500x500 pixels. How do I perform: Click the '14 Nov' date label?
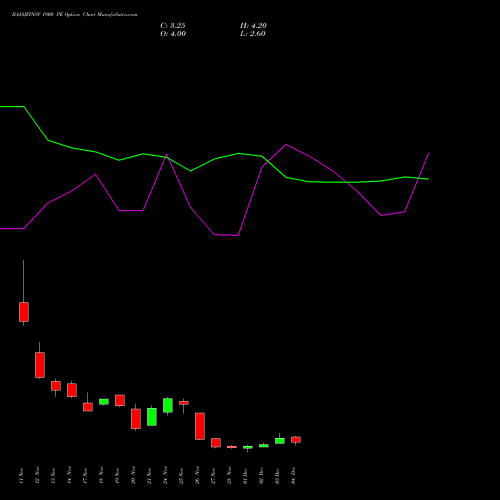69,476
